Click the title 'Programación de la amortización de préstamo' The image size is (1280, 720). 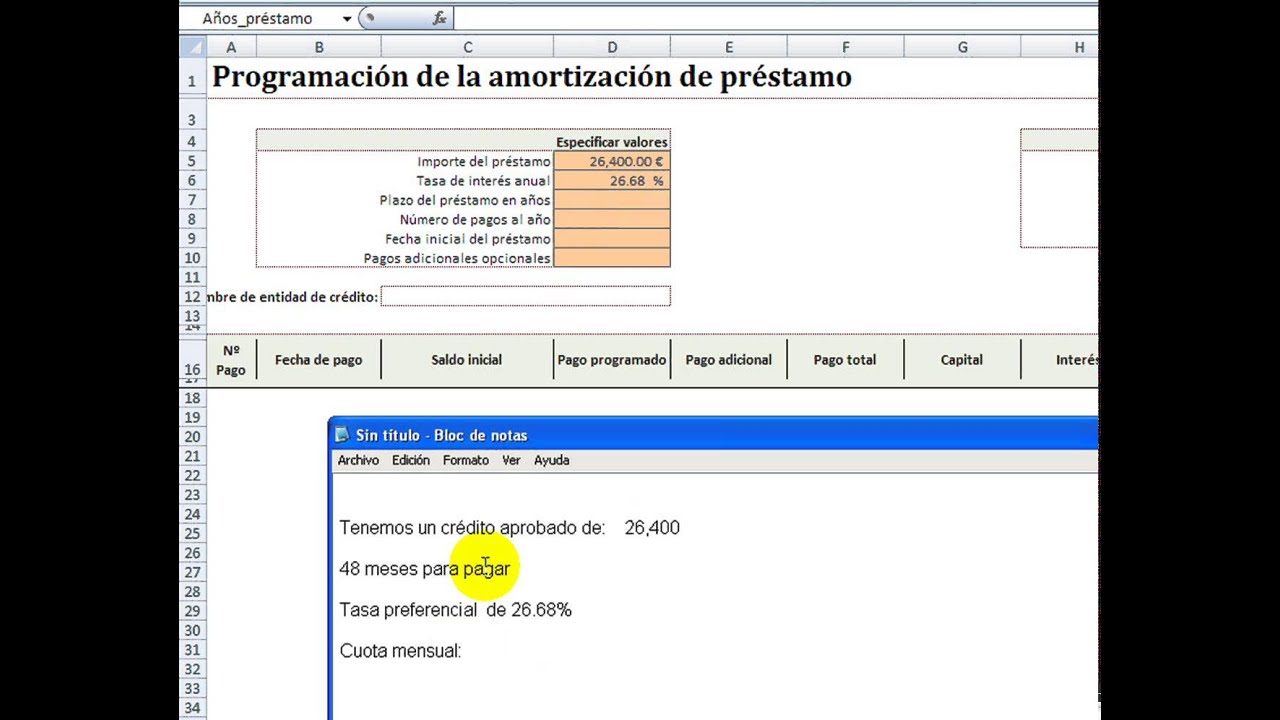pyautogui.click(x=531, y=77)
